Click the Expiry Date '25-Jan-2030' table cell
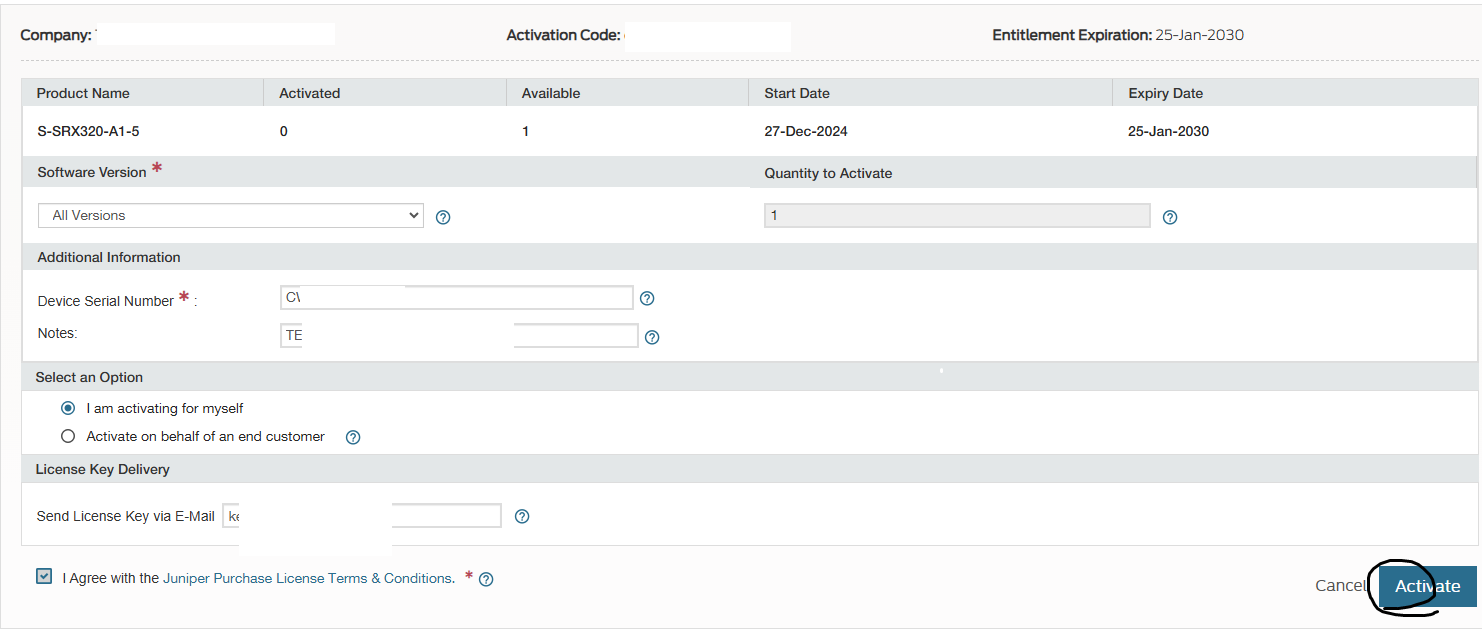Image resolution: width=1482 pixels, height=629 pixels. [x=1168, y=131]
